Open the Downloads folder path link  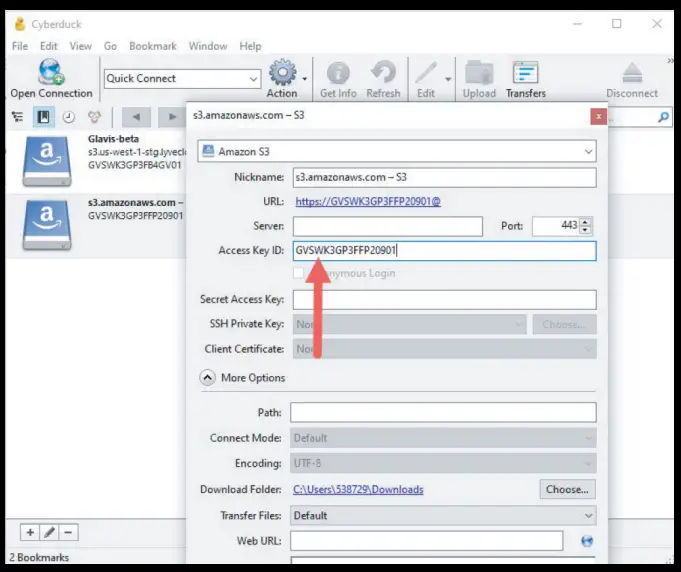click(358, 490)
